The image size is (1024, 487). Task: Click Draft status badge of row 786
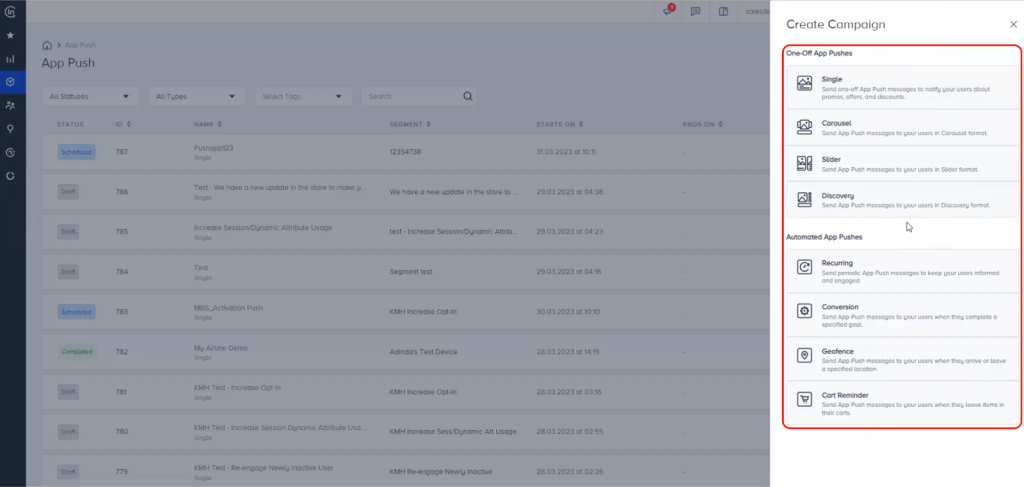tap(68, 192)
